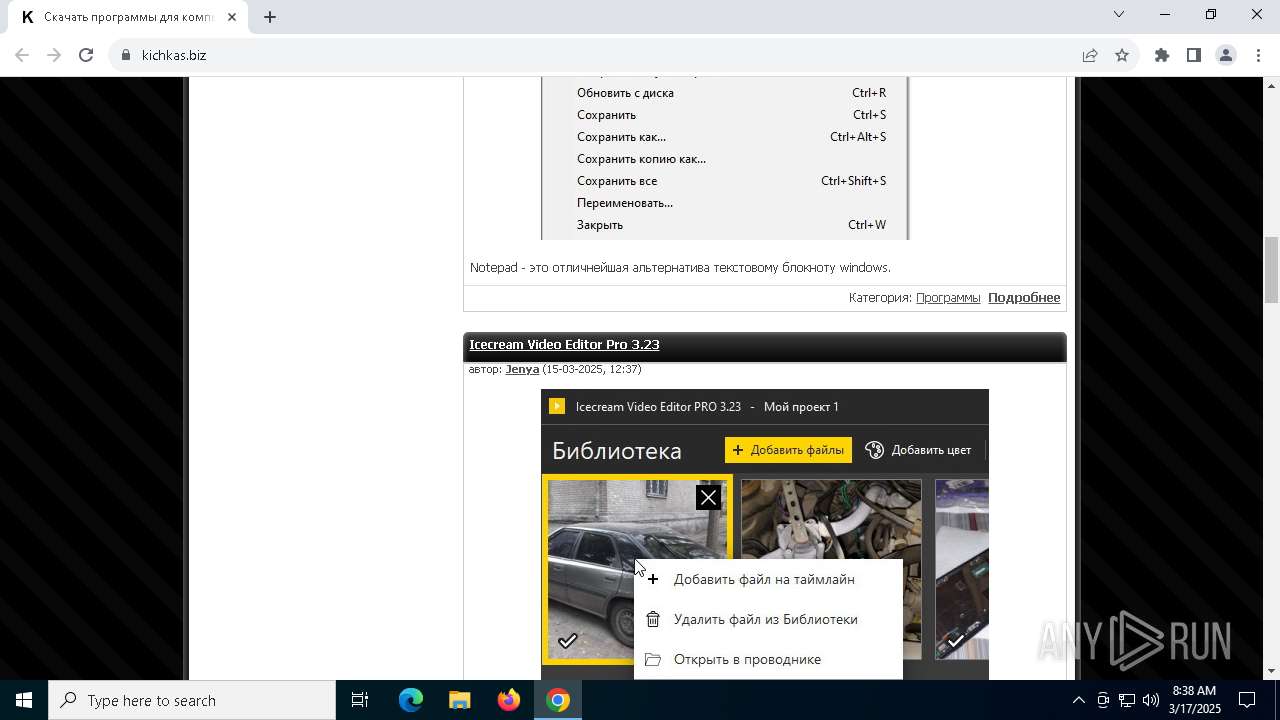Launch Microsoft Edge from taskbar
The height and width of the screenshot is (720, 1280).
411,700
